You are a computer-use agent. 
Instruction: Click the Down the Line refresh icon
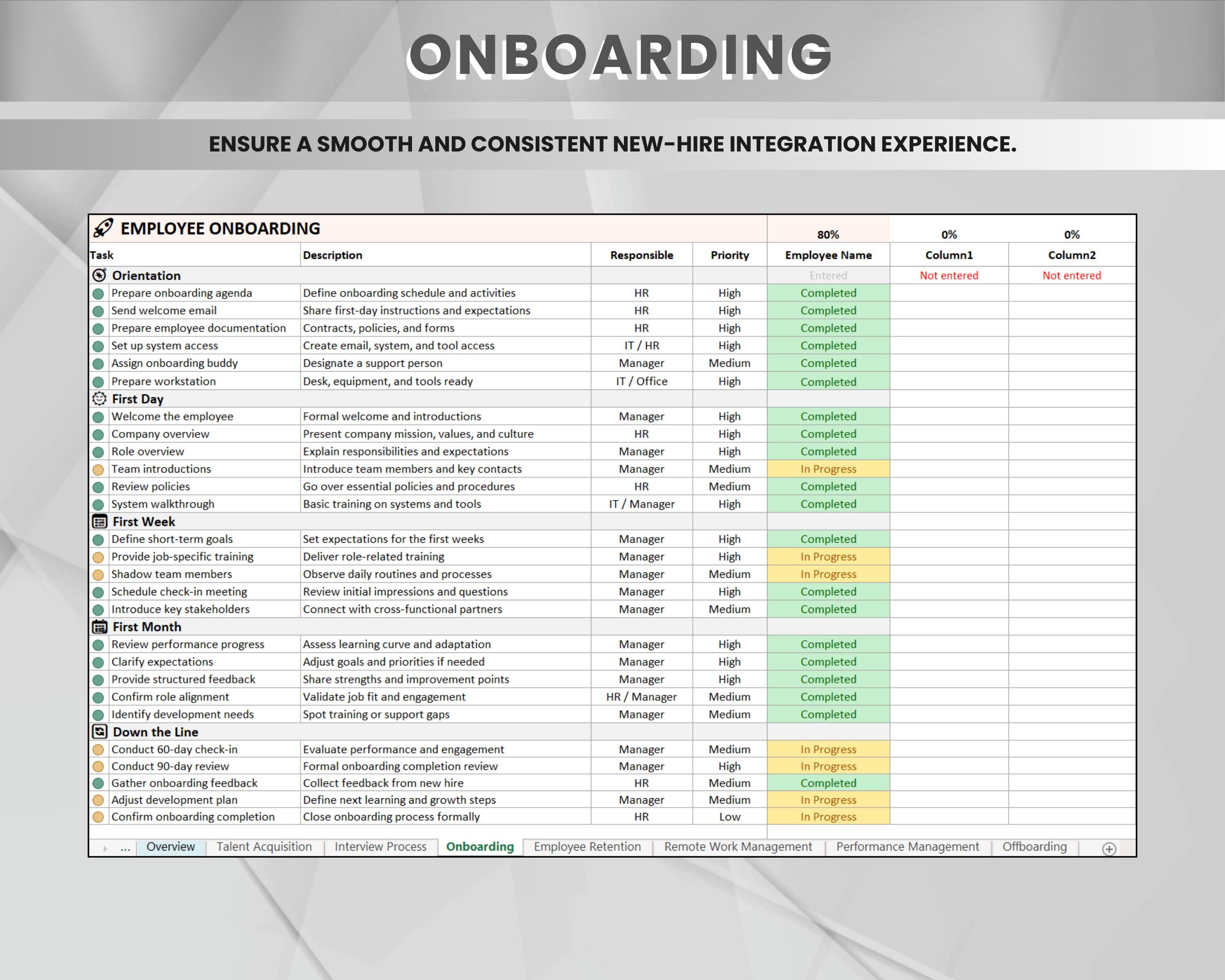point(100,732)
